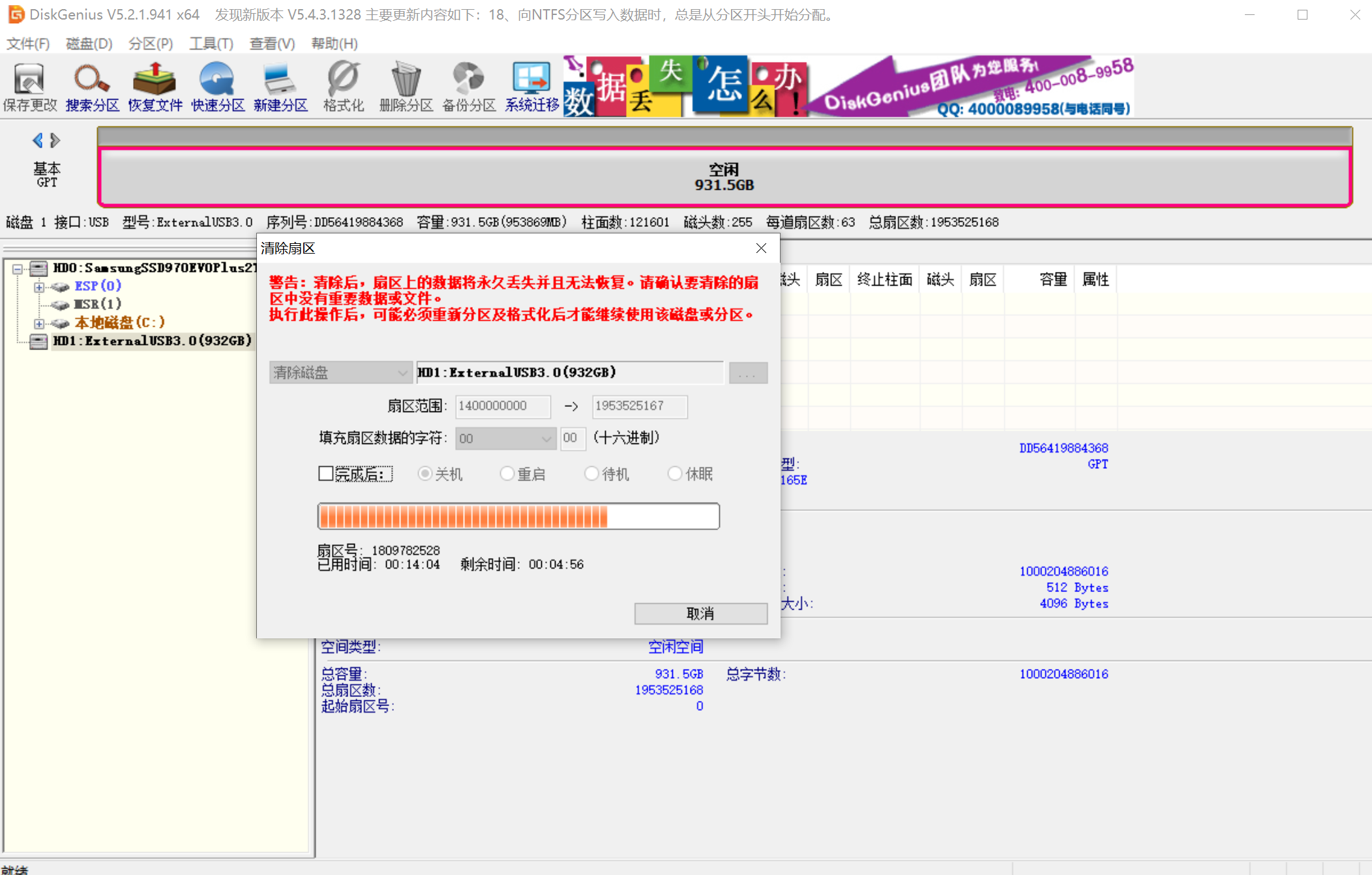Open the 清除磁盘 dropdown
The width and height of the screenshot is (1372, 875).
point(340,372)
